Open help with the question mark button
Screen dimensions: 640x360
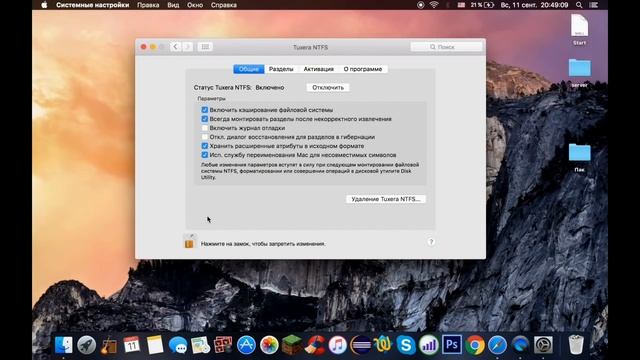coord(431,242)
